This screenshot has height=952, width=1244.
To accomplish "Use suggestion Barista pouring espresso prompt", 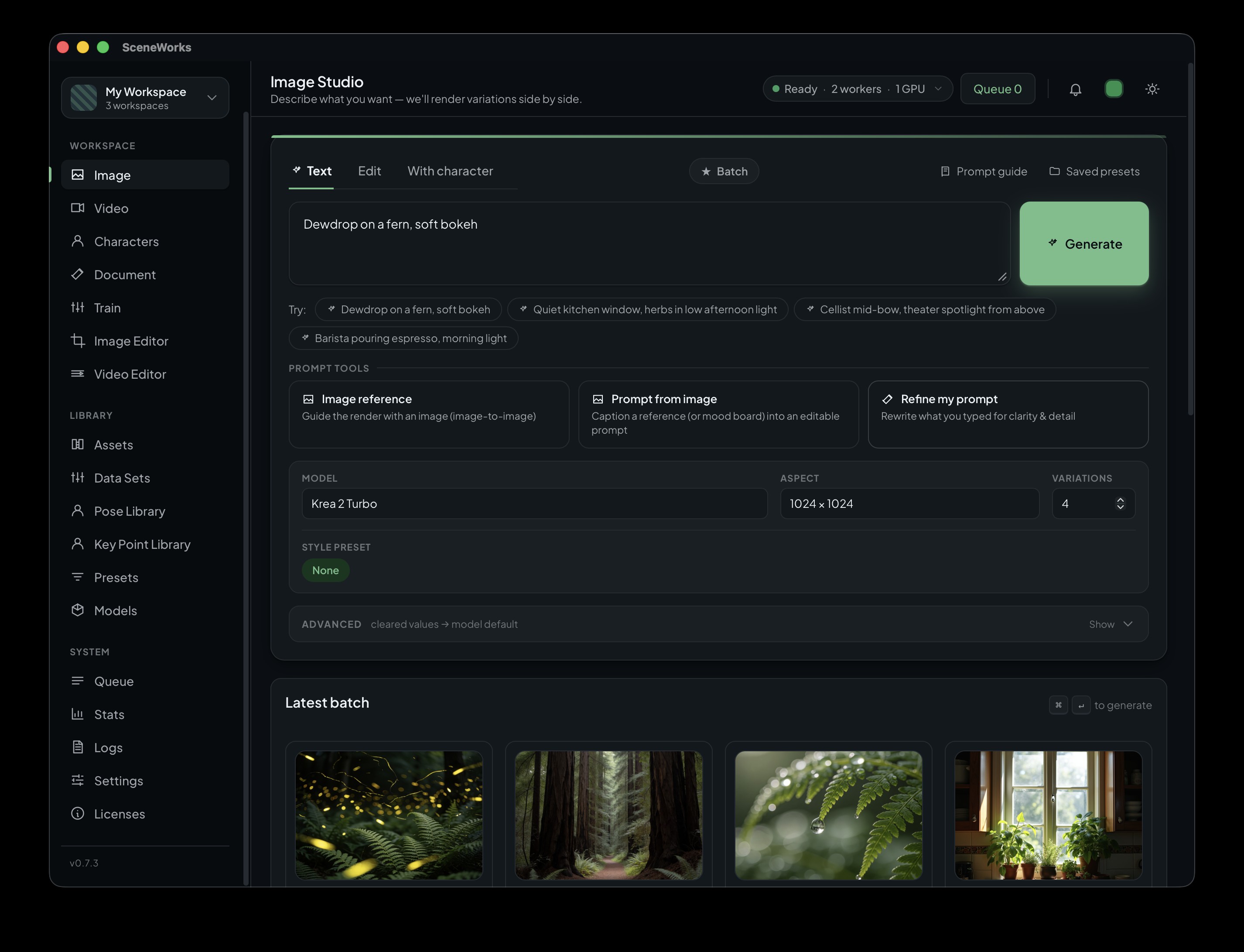I will point(403,338).
